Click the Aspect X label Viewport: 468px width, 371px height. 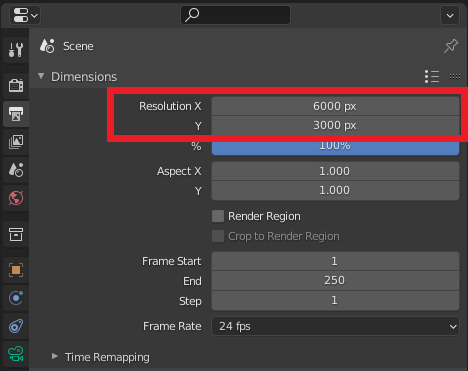click(x=179, y=171)
